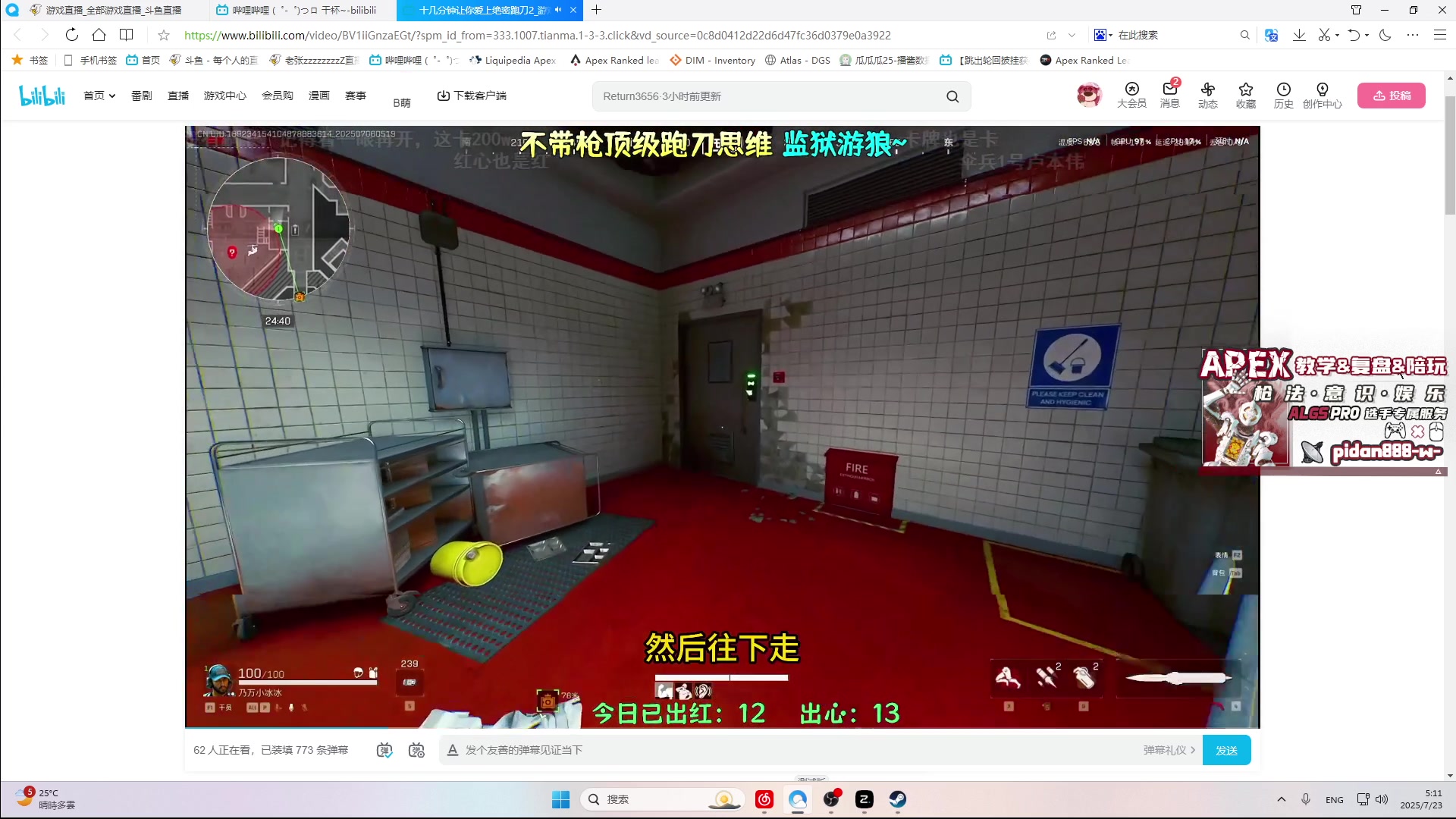Toggle night mode moon icon
Screen dimensions: 1456x819
[1385, 35]
